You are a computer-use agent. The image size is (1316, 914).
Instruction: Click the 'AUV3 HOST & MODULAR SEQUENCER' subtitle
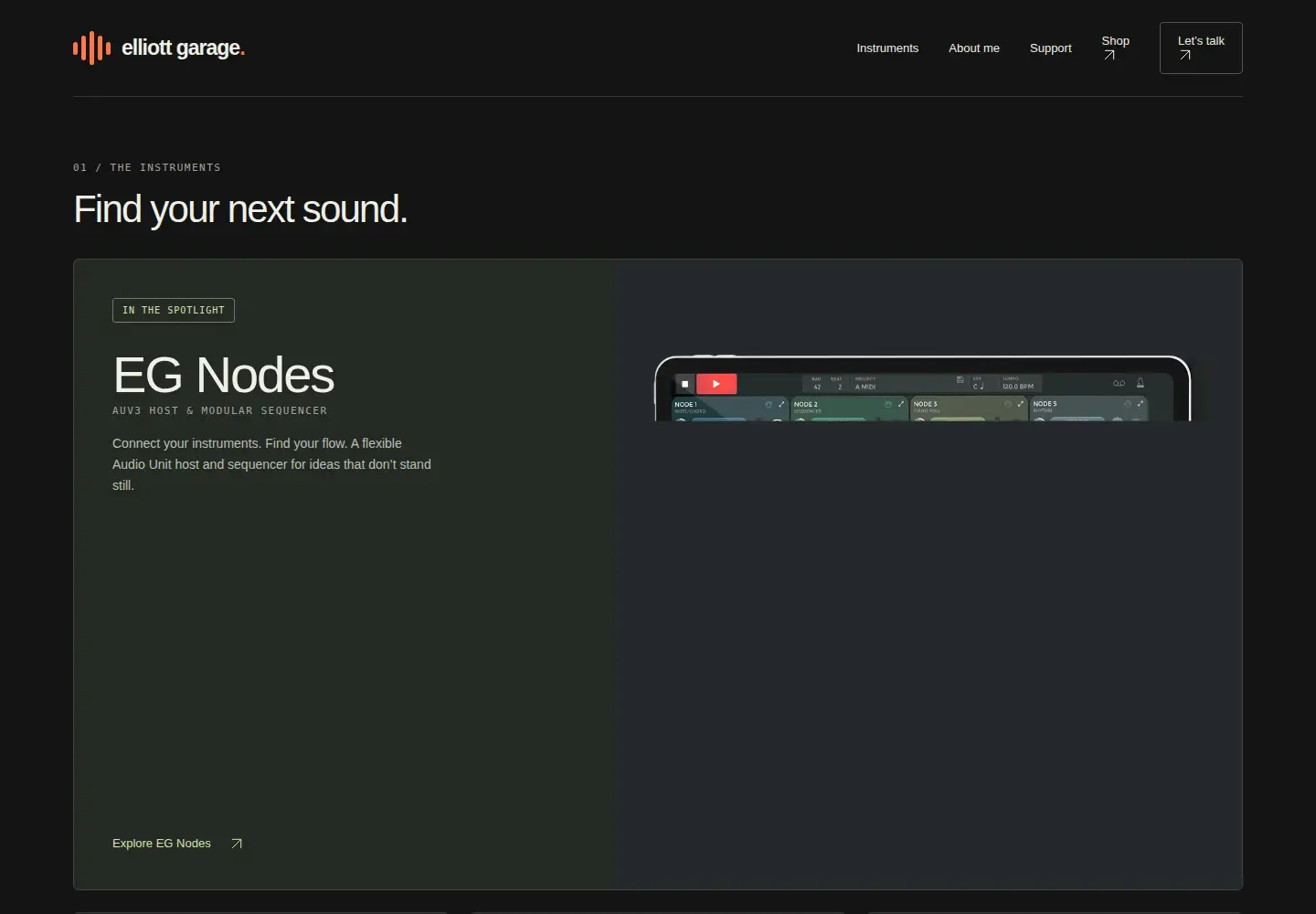click(x=219, y=411)
